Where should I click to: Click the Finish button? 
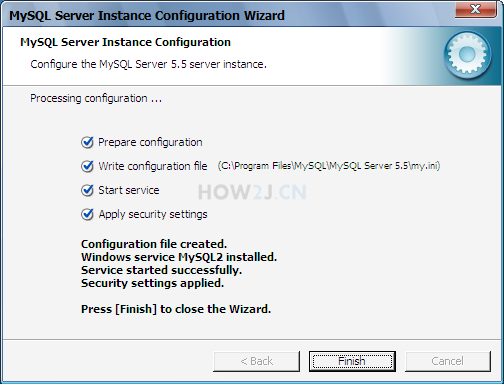tap(352, 361)
